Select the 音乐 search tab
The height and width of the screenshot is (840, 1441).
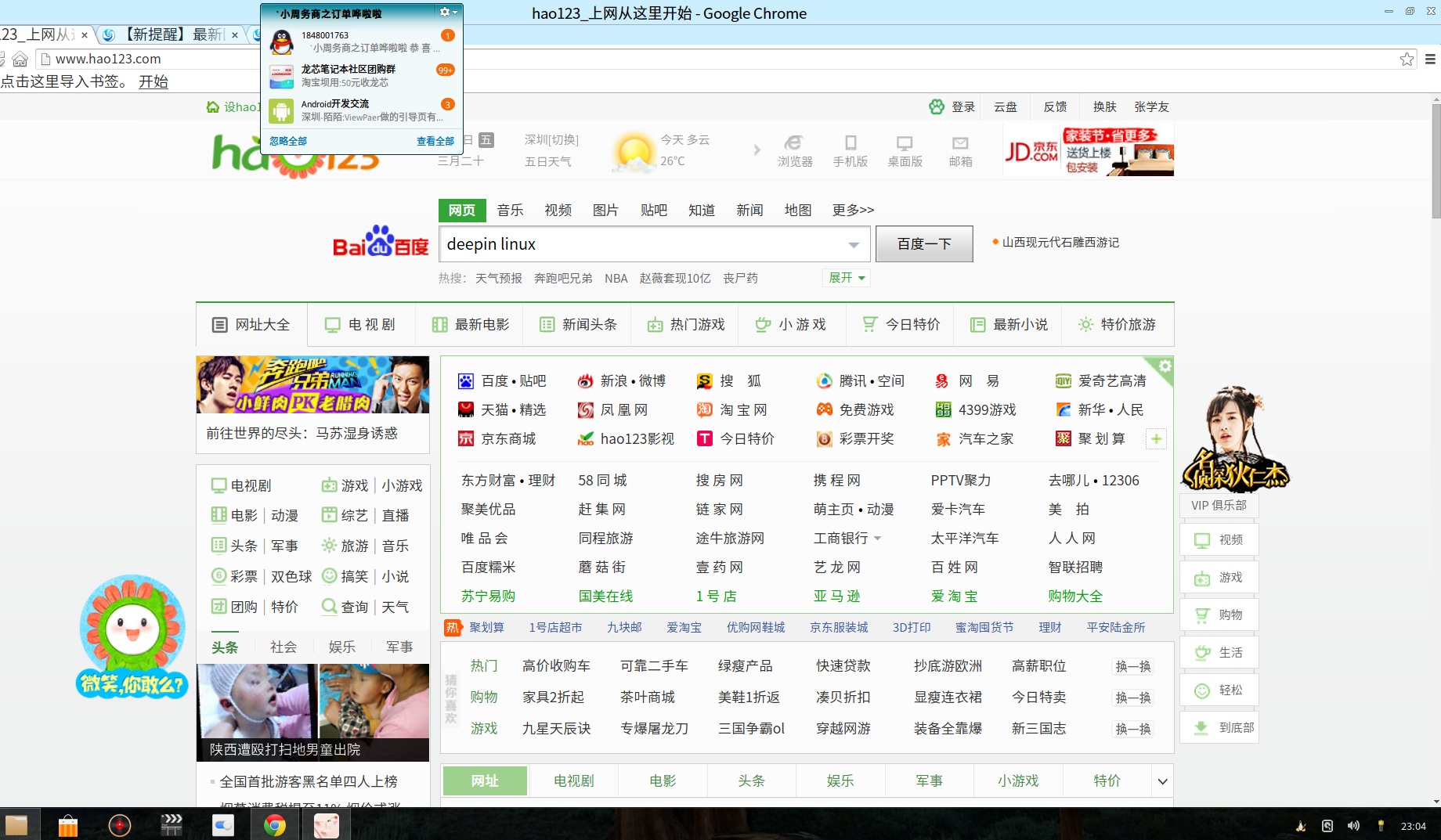[510, 210]
